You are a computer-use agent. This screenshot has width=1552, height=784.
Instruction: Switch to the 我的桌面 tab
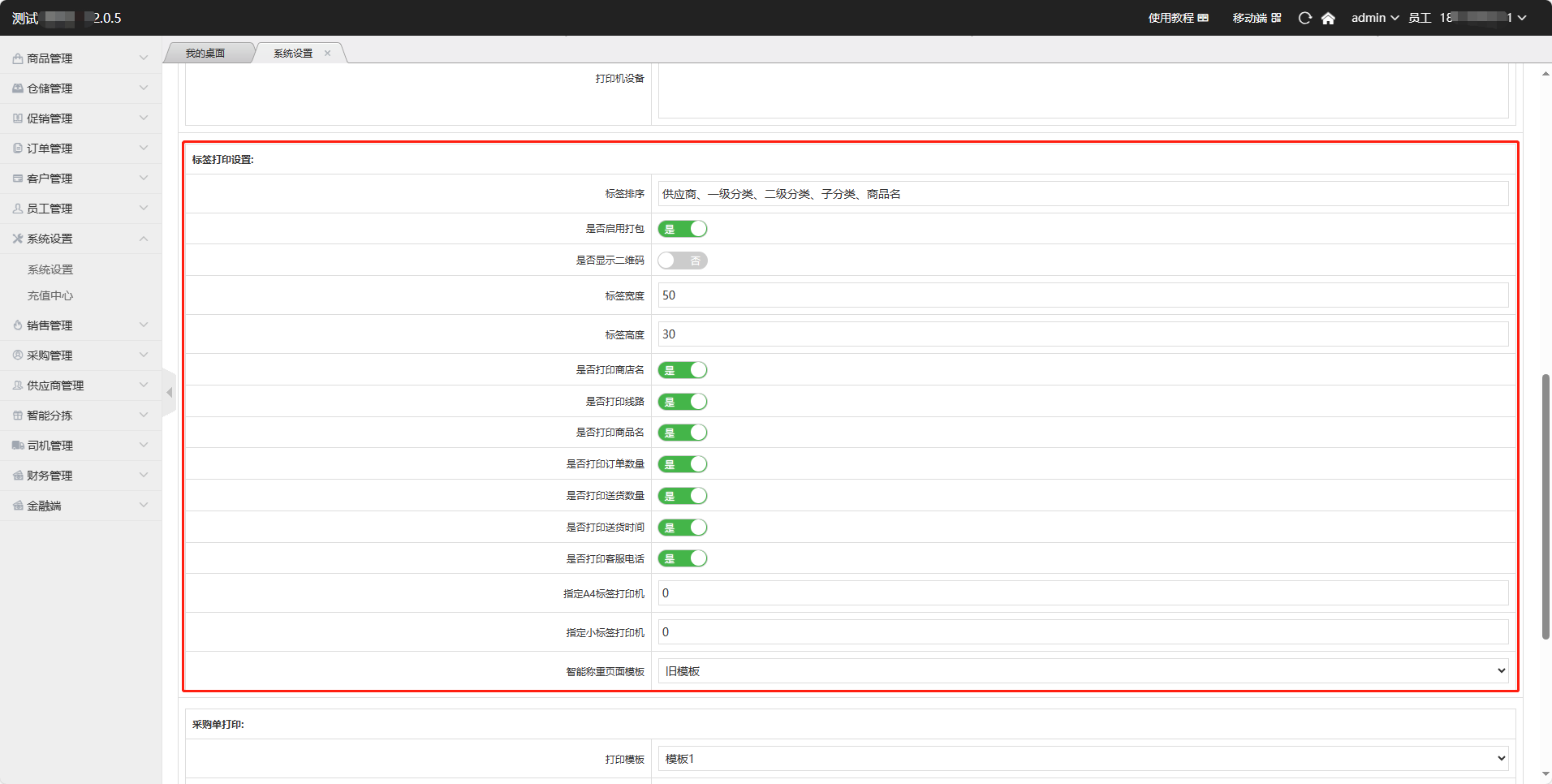(x=205, y=54)
